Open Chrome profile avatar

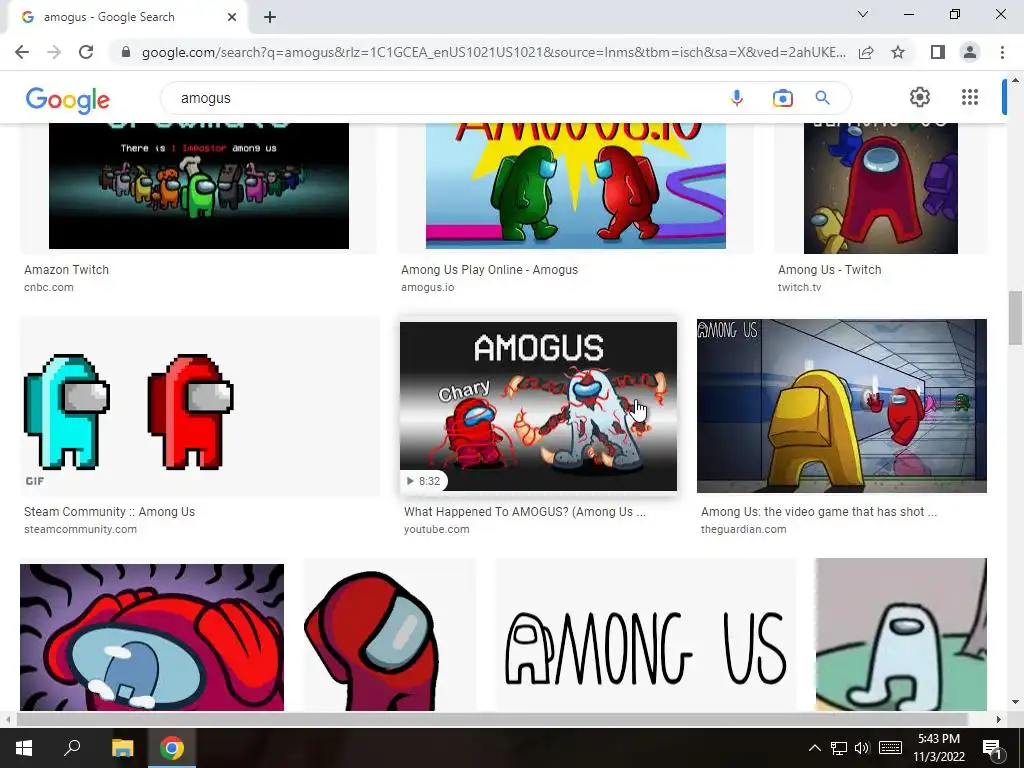click(970, 52)
